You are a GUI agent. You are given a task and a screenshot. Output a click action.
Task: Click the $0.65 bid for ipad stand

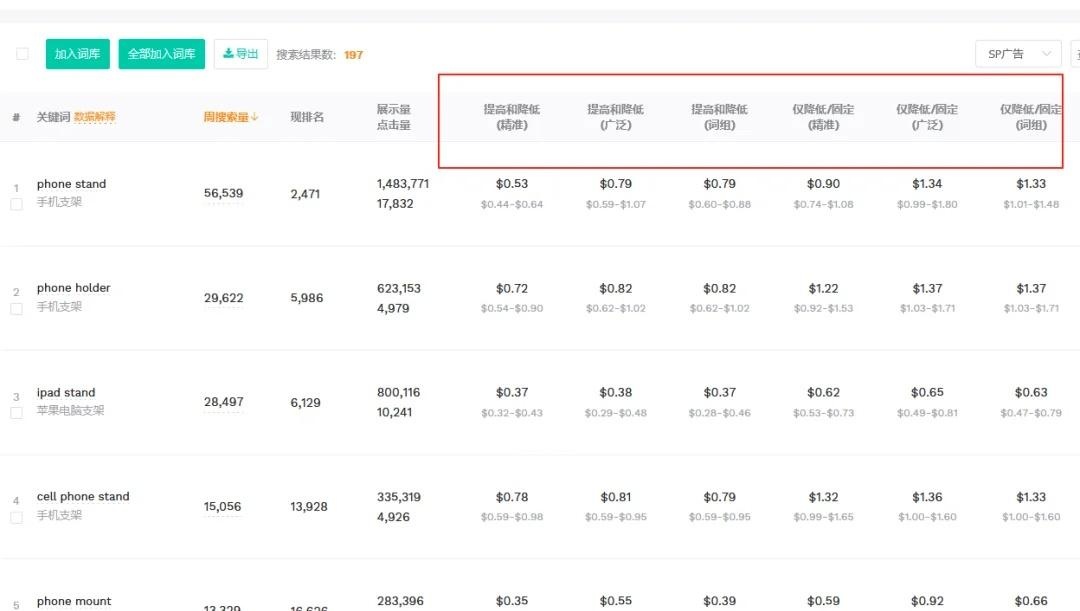pos(927,393)
